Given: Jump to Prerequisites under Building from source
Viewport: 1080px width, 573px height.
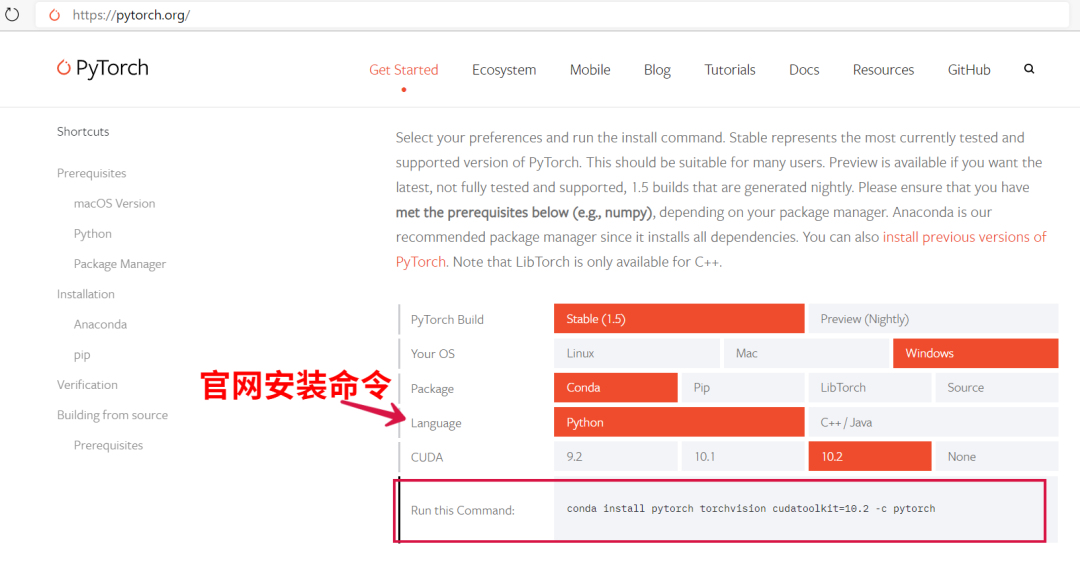Looking at the screenshot, I should point(108,446).
